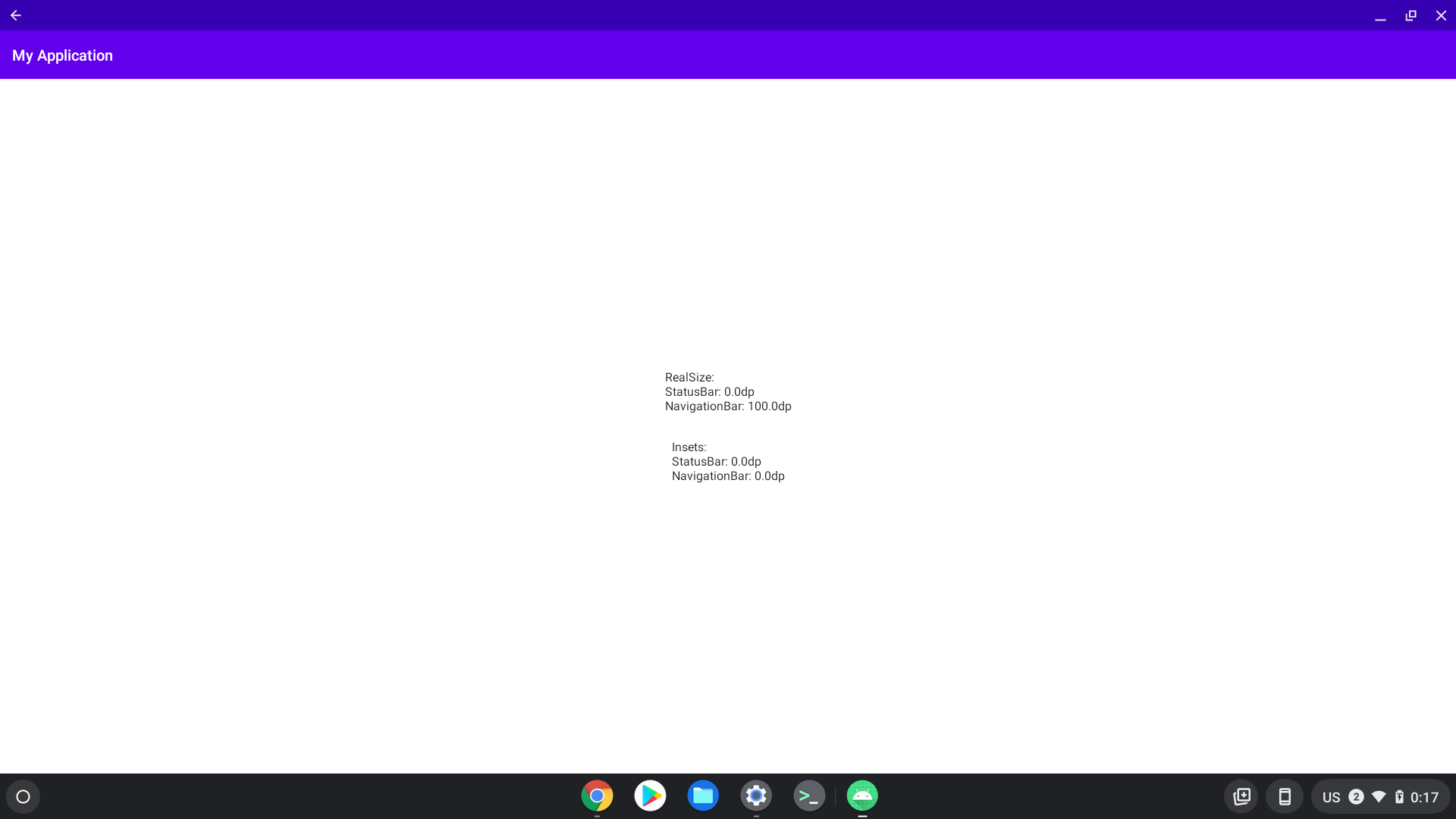Click the Insets NavigationBar 0.0dp text
Viewport: 1456px width, 819px height.
(x=728, y=476)
